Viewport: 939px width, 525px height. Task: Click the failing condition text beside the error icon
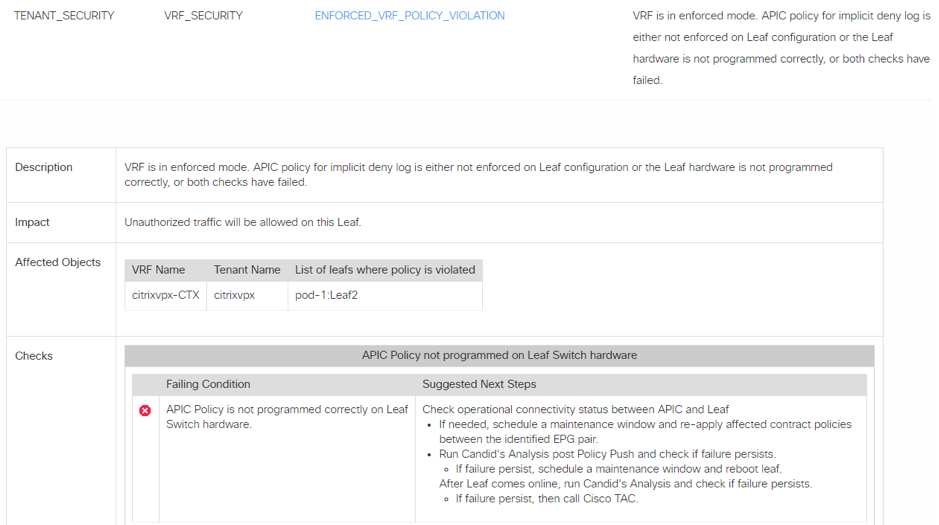pos(287,416)
